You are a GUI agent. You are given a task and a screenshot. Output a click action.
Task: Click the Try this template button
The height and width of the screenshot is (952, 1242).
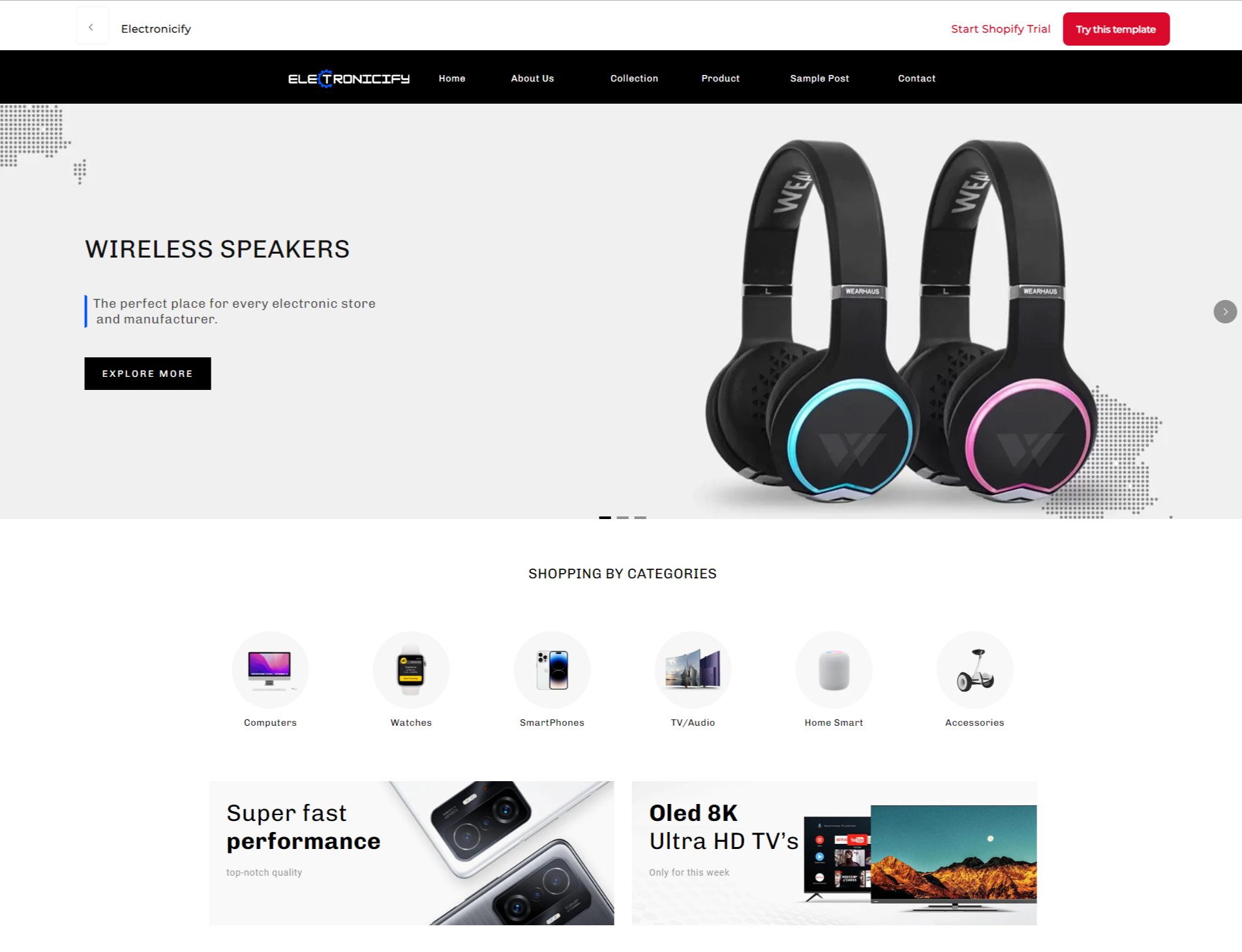click(x=1116, y=29)
